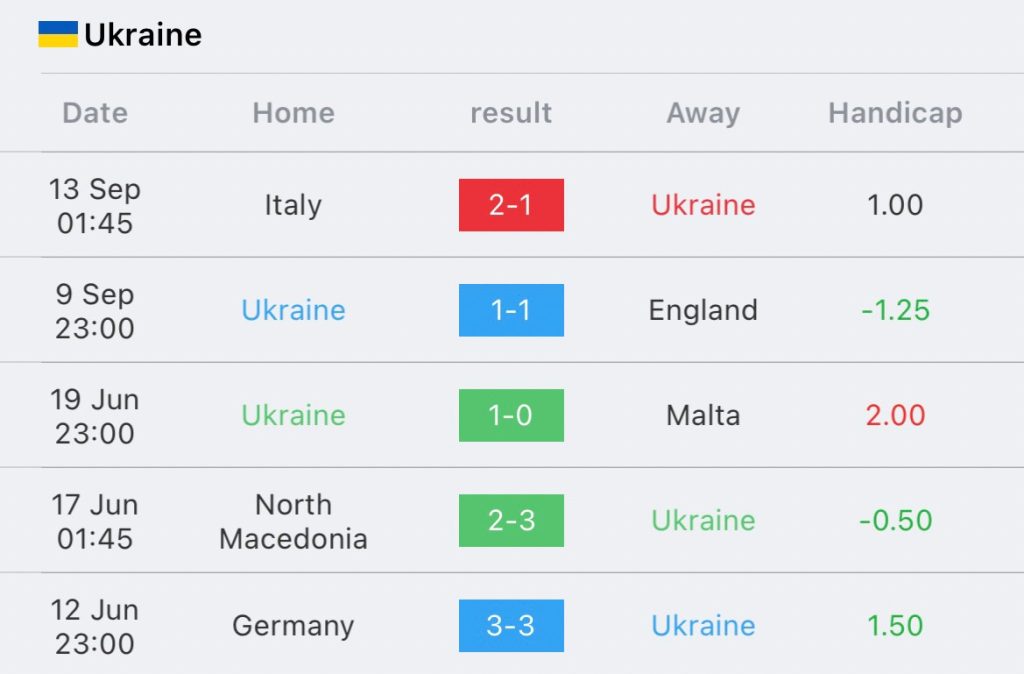The height and width of the screenshot is (674, 1024).
Task: Open the red 2-1 result badge
Action: pos(511,205)
